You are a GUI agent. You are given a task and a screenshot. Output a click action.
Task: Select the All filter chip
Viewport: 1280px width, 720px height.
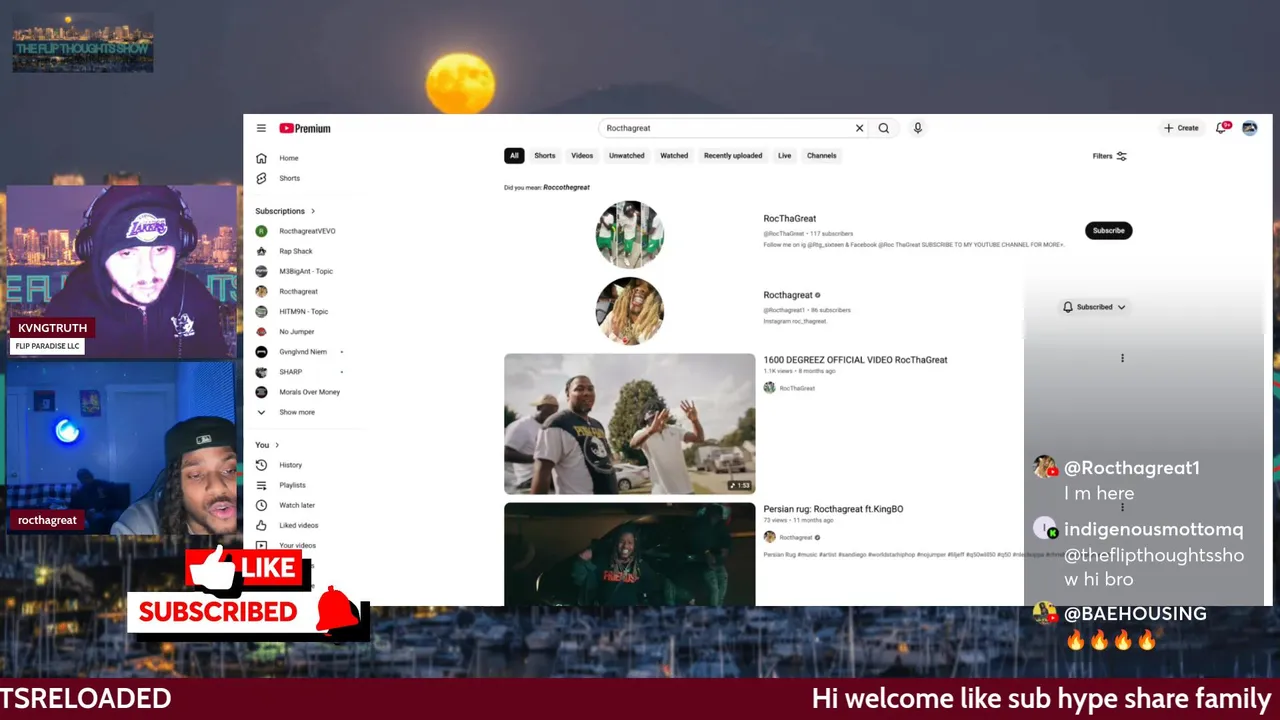point(514,156)
